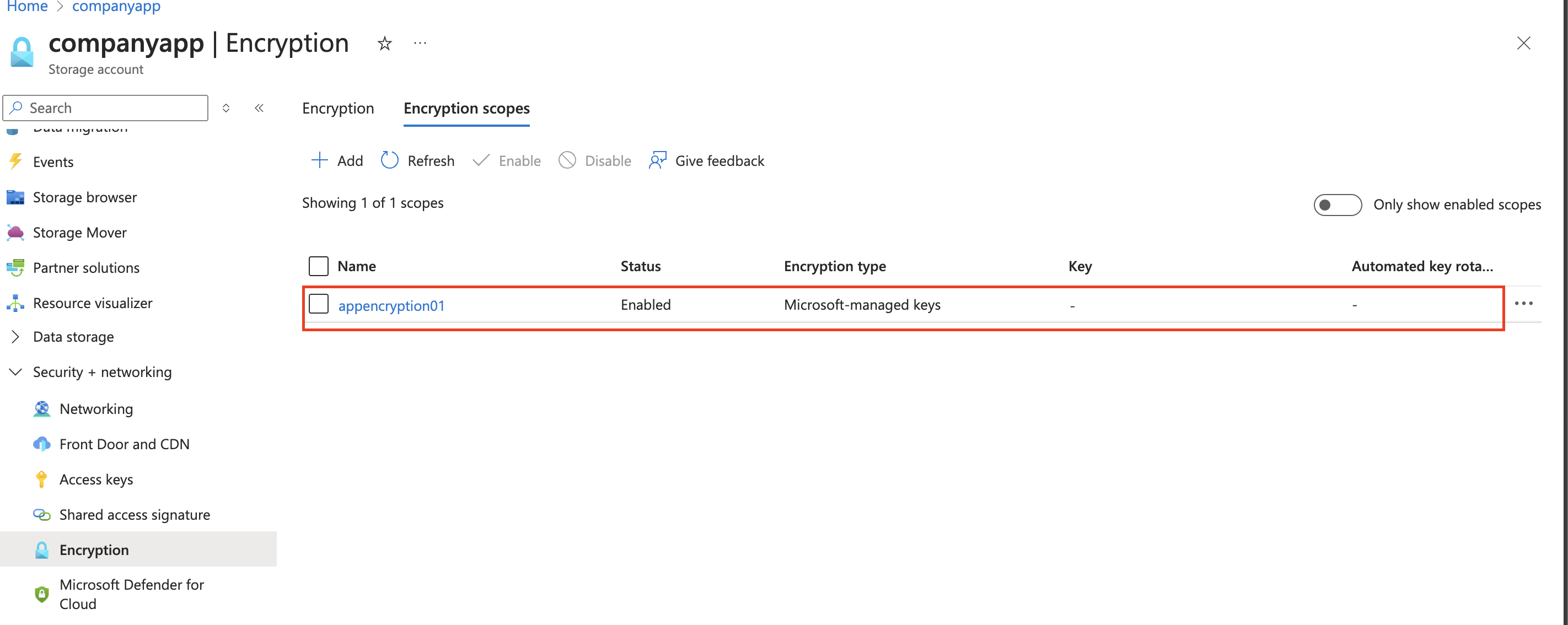Image resolution: width=1568 pixels, height=625 pixels.
Task: Click the person icon of Give feedback
Action: 658,161
